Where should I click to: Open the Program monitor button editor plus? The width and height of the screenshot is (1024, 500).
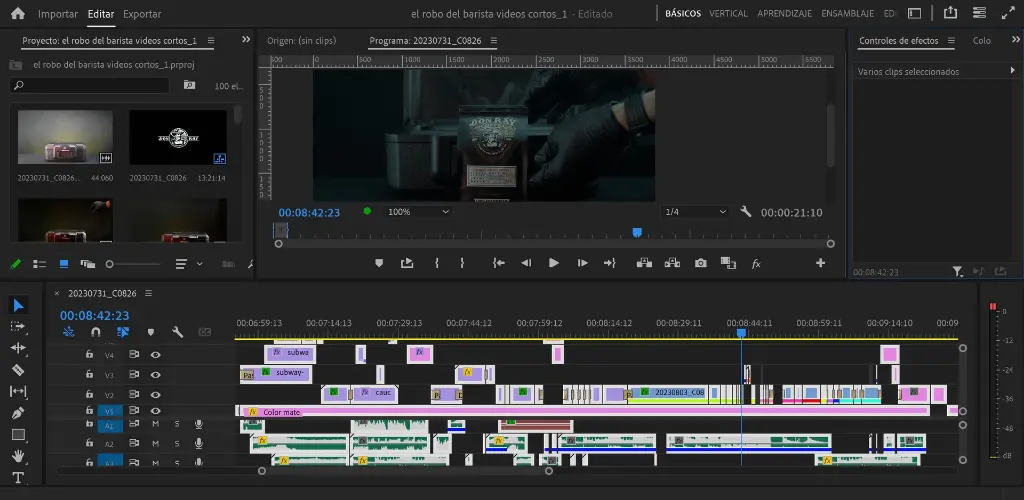(x=820, y=263)
